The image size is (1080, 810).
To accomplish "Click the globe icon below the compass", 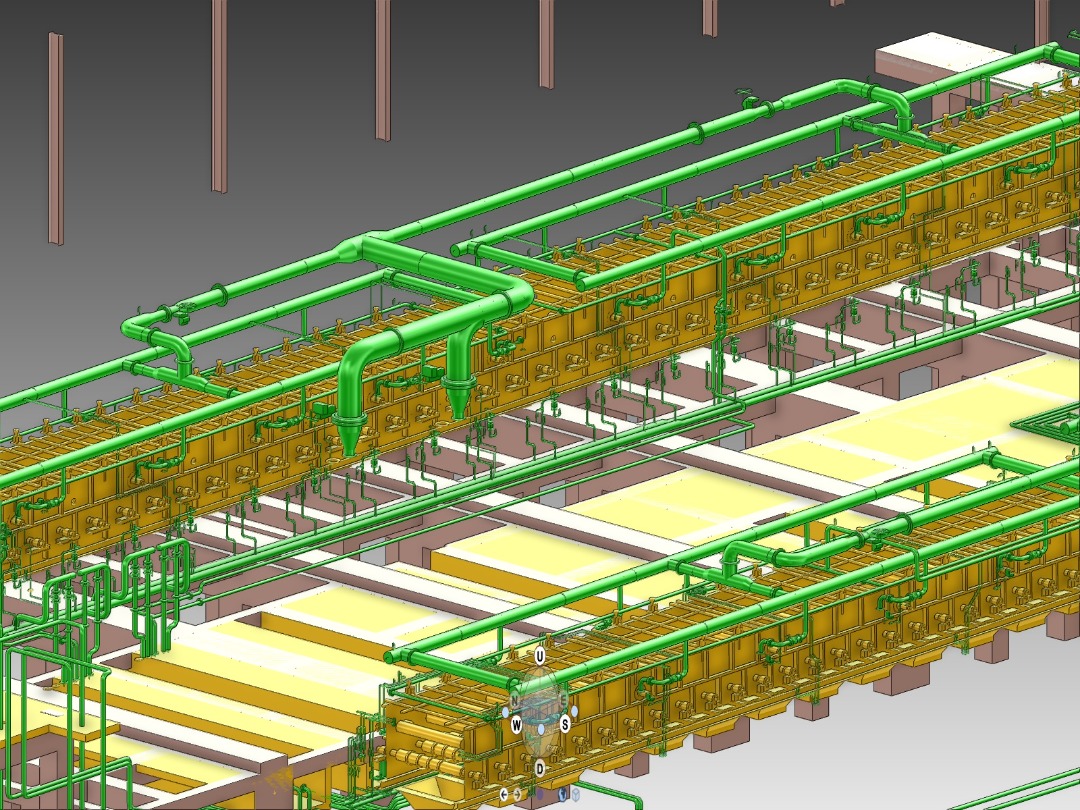I will pos(564,794).
